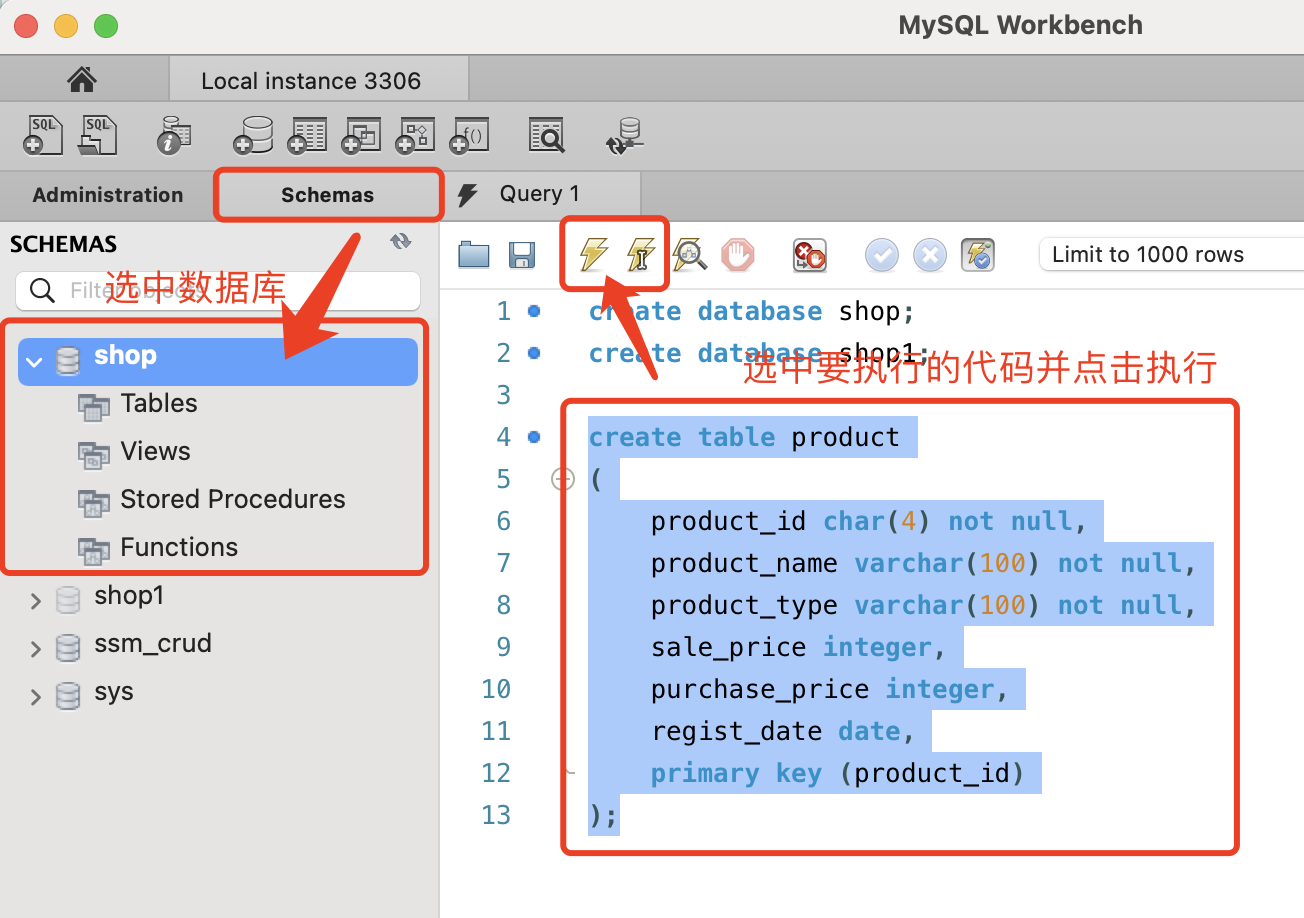Run explain on current statement
Viewport: 1304px width, 918px height.
pyautogui.click(x=690, y=255)
